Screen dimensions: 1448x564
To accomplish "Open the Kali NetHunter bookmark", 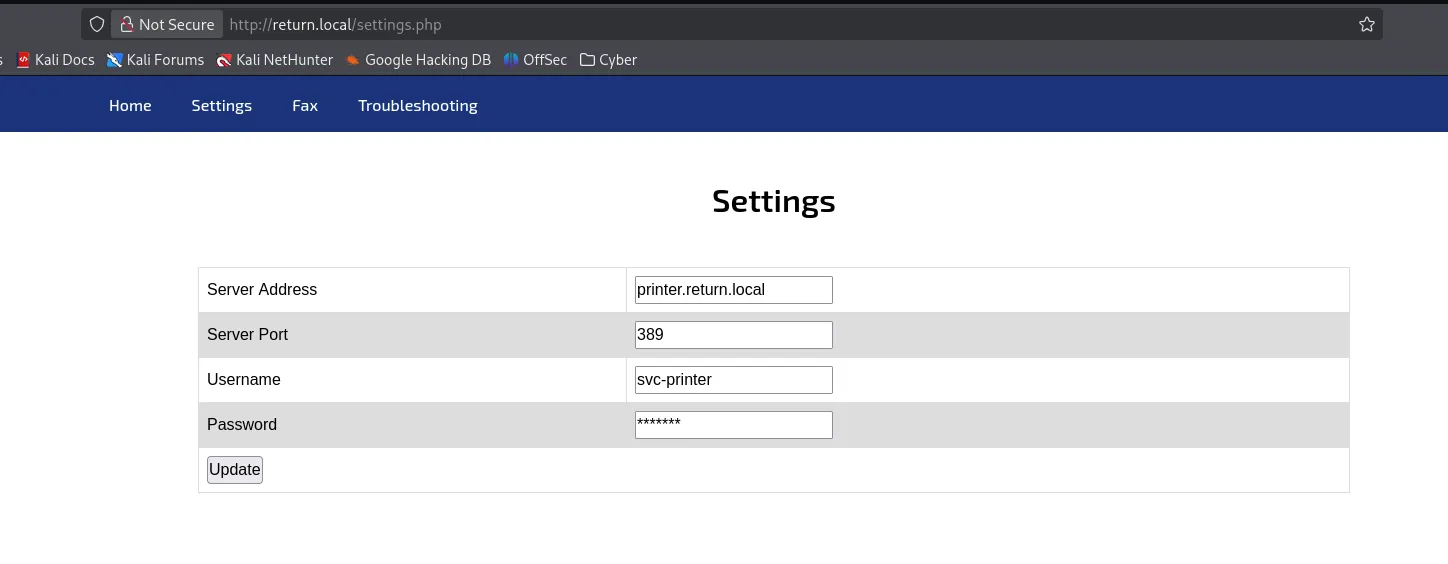I will (275, 60).
